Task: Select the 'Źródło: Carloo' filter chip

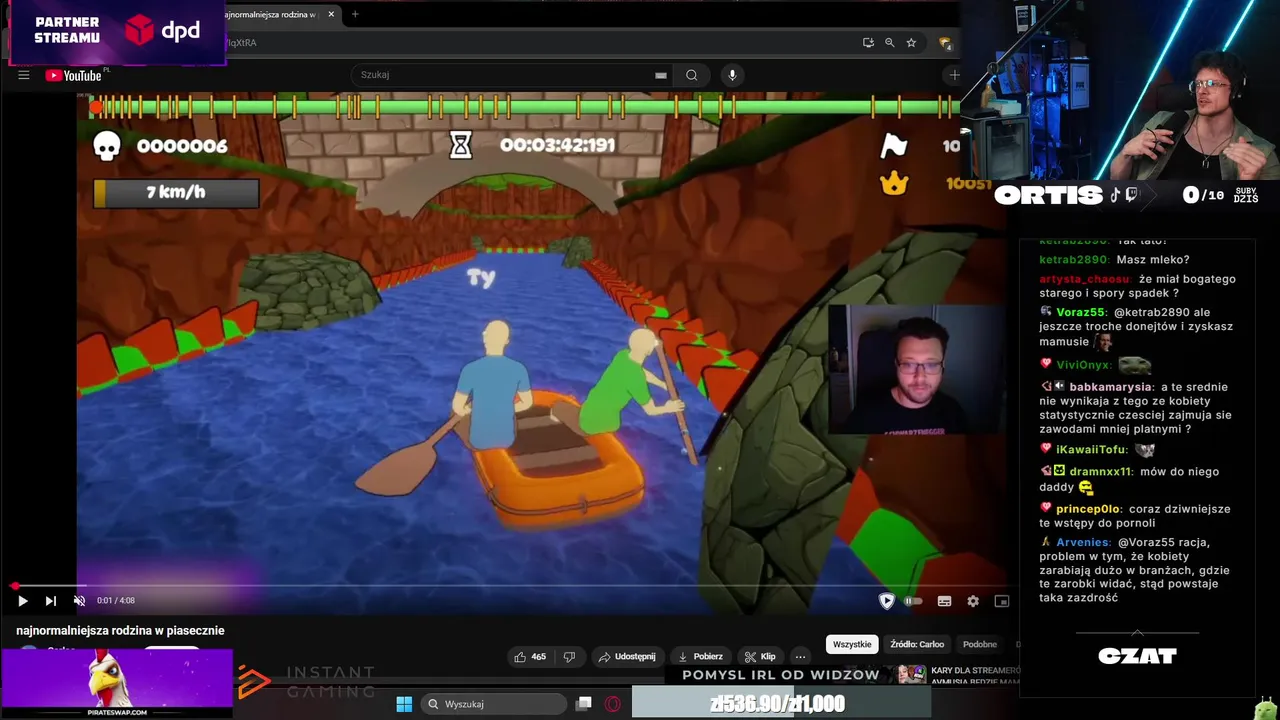Action: click(x=917, y=645)
